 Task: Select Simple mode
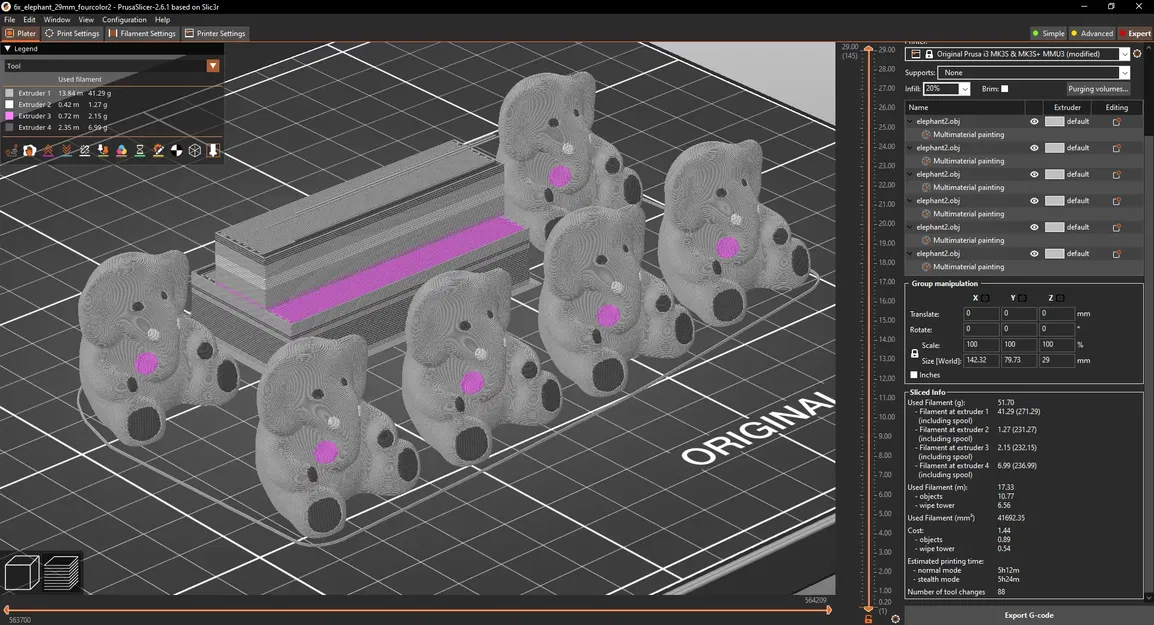(1049, 33)
